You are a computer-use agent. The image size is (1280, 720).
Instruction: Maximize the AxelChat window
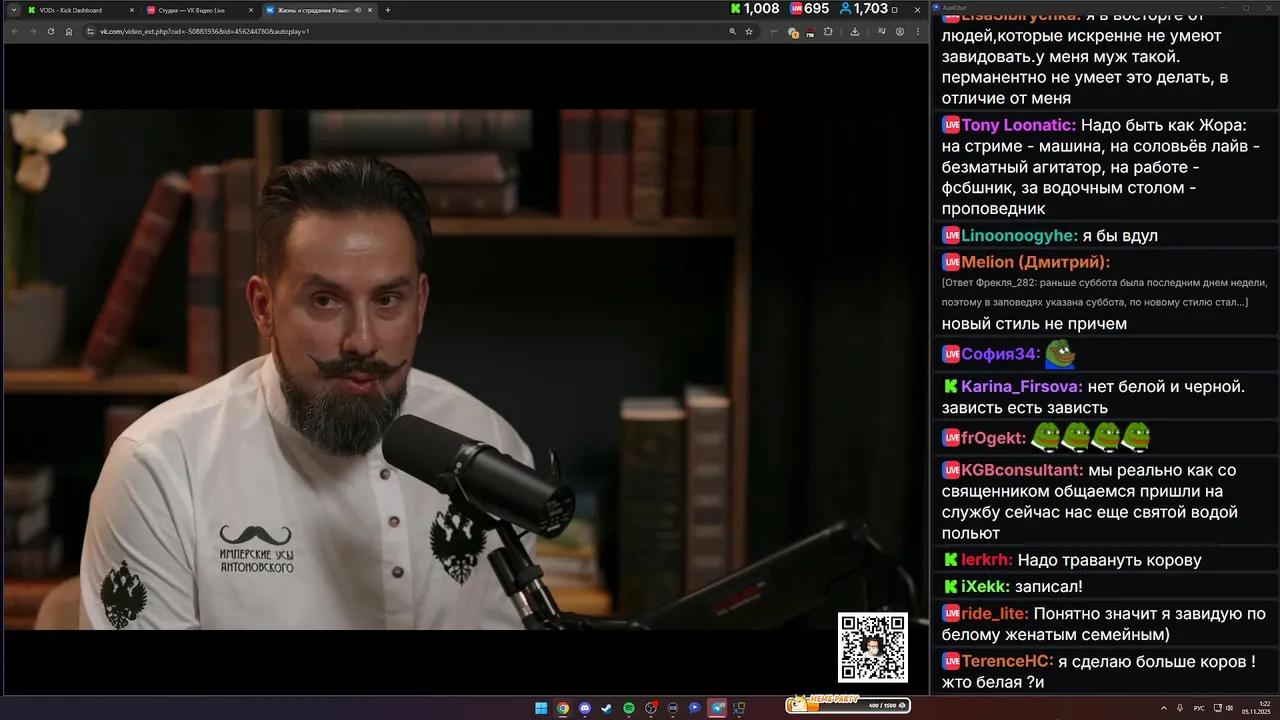click(1246, 8)
